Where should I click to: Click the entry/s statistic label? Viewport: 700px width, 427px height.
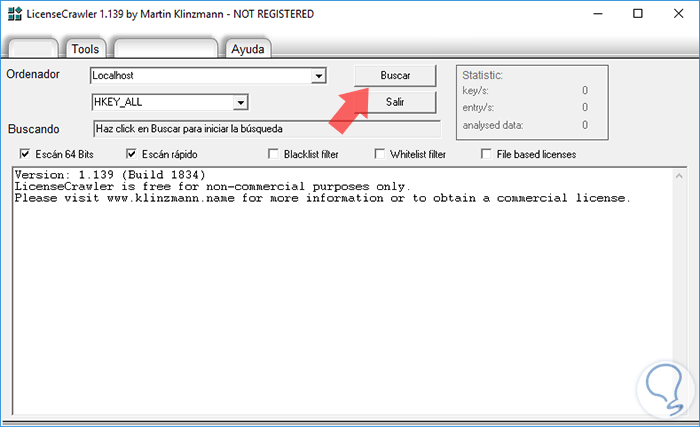[478, 108]
